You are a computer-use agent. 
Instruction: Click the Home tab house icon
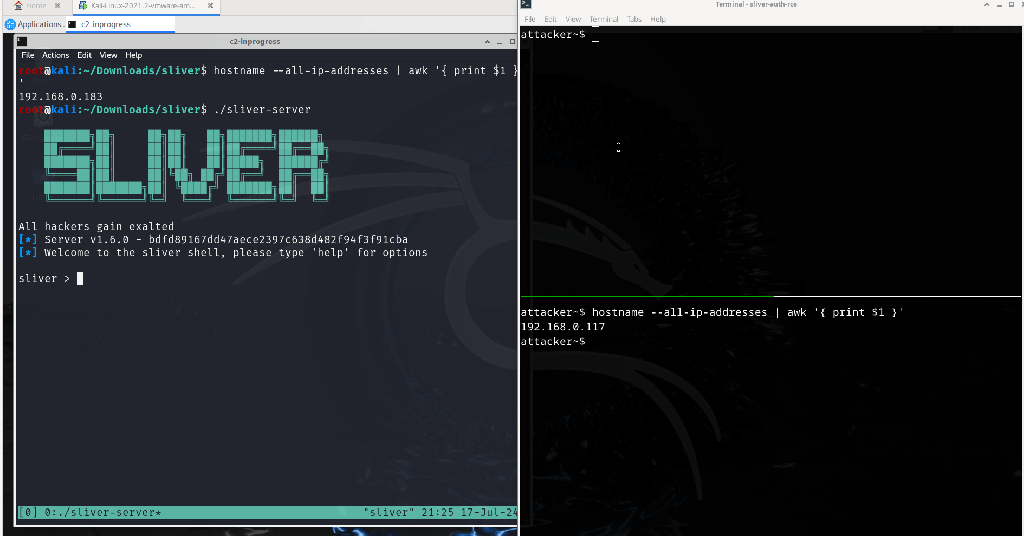click(x=18, y=5)
